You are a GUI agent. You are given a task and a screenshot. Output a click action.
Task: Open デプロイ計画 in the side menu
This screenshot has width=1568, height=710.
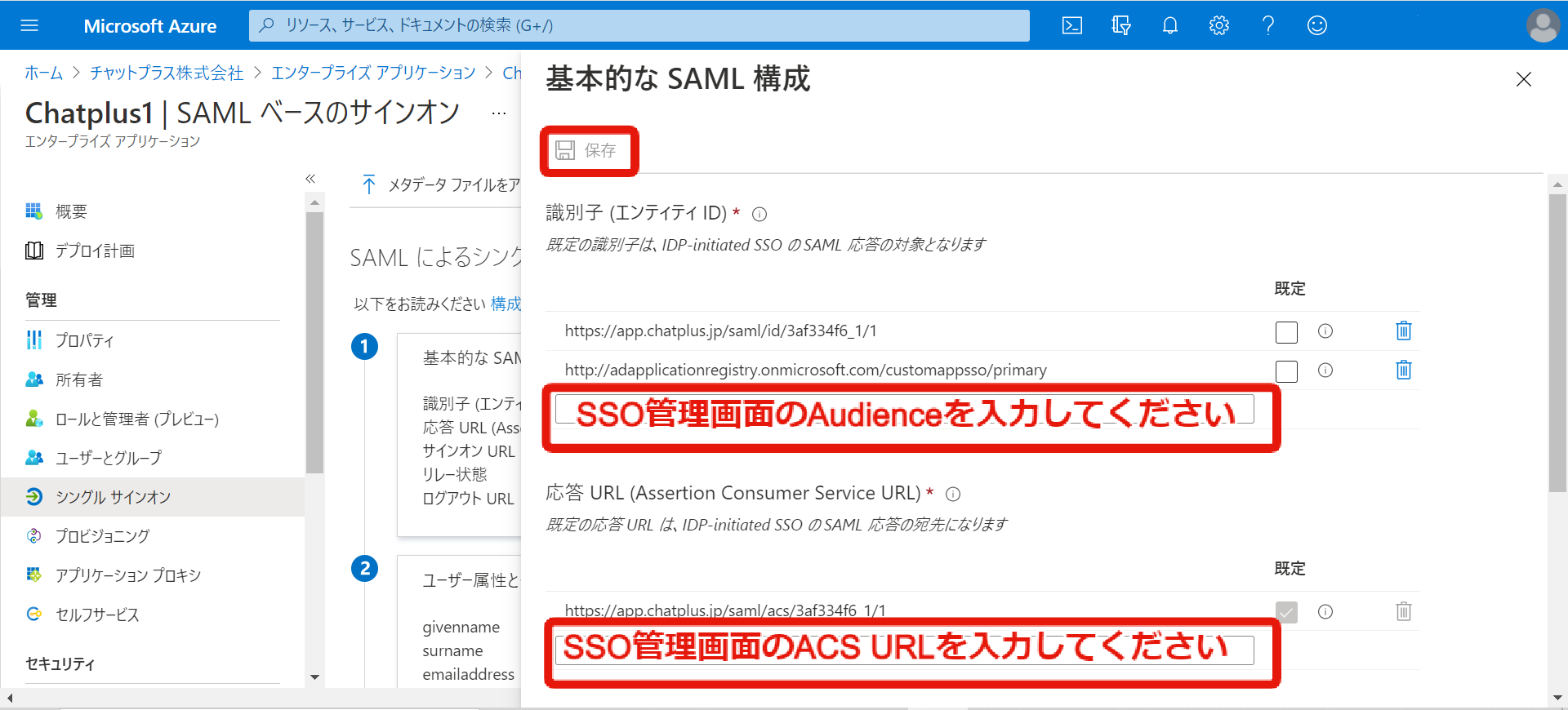[x=95, y=251]
